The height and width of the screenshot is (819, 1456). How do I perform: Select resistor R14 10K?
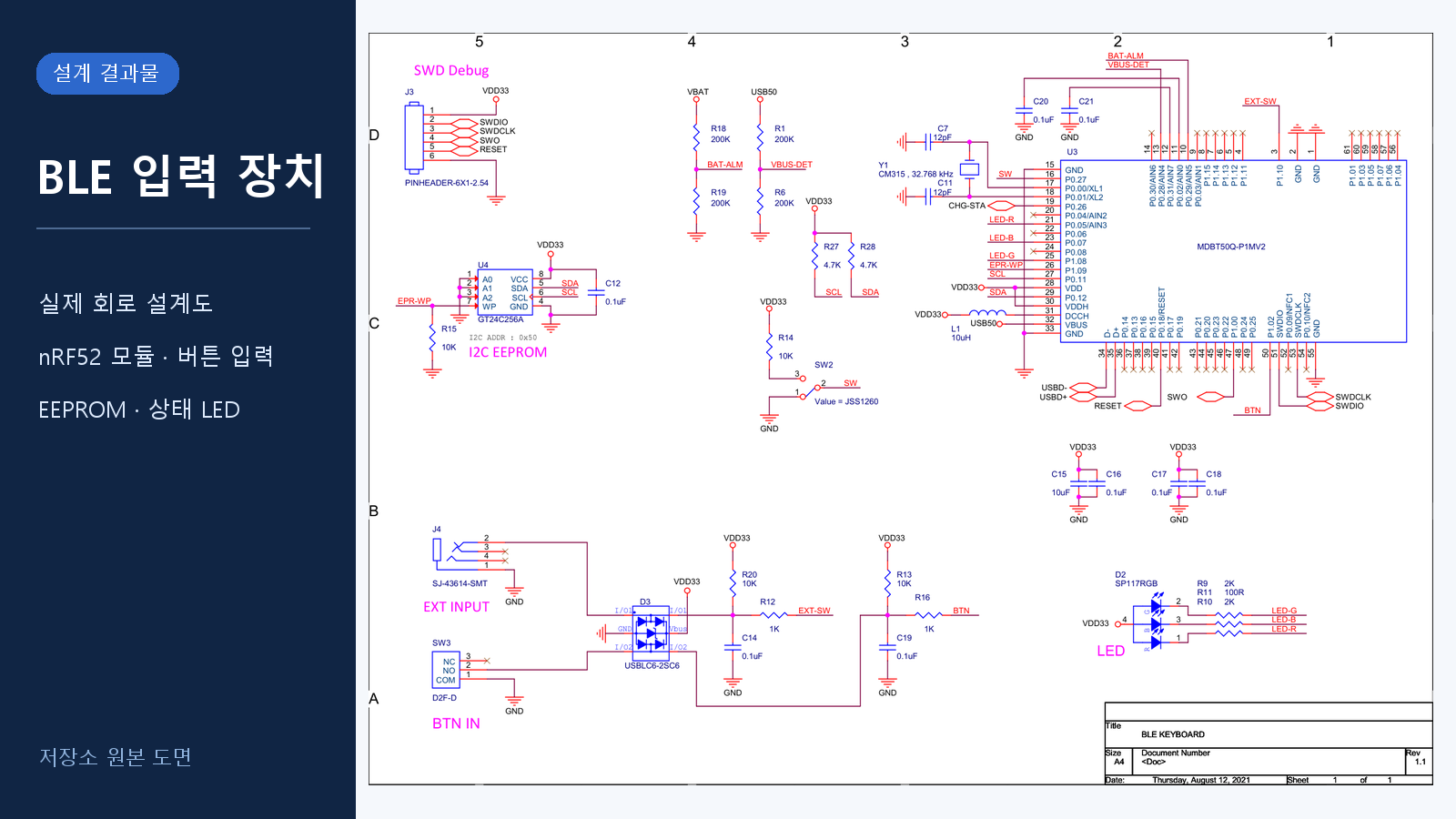tap(770, 347)
